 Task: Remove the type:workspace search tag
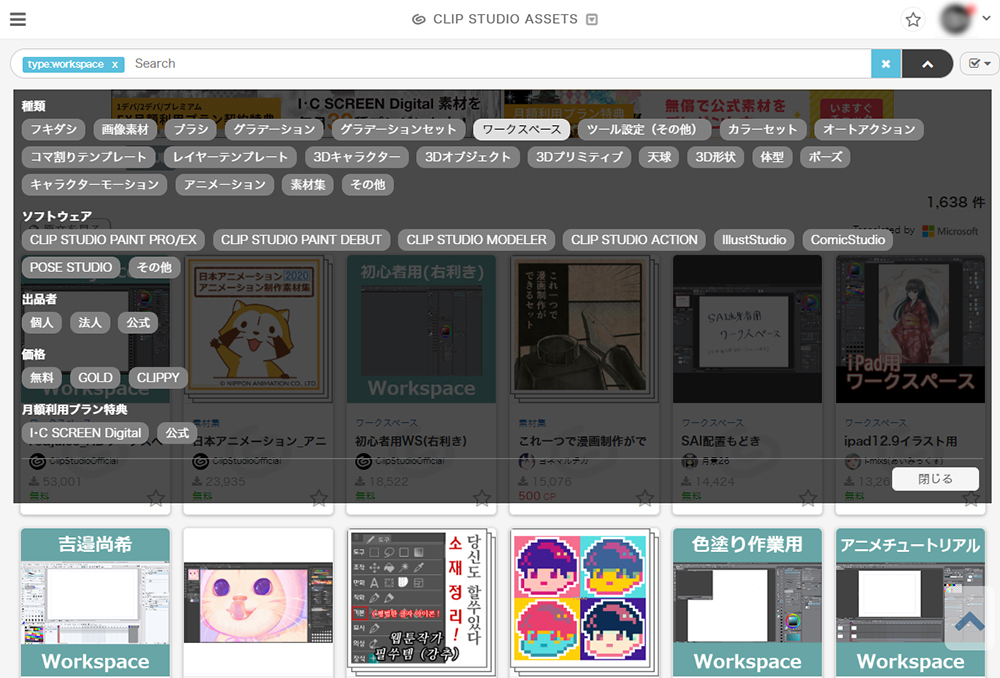pos(115,64)
